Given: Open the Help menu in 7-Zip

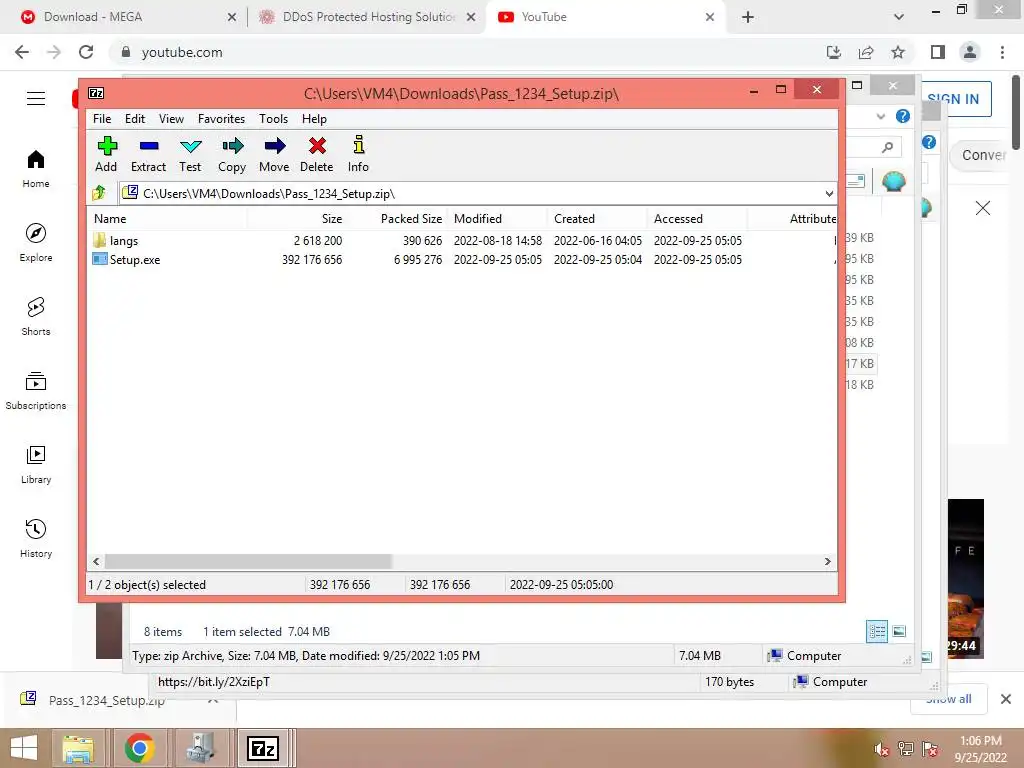Looking at the screenshot, I should [x=314, y=119].
